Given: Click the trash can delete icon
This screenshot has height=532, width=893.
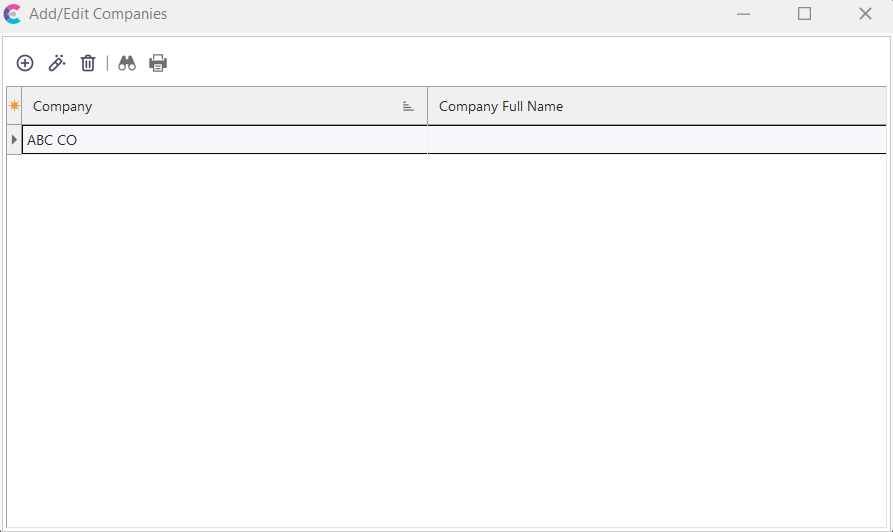Looking at the screenshot, I should coord(88,63).
